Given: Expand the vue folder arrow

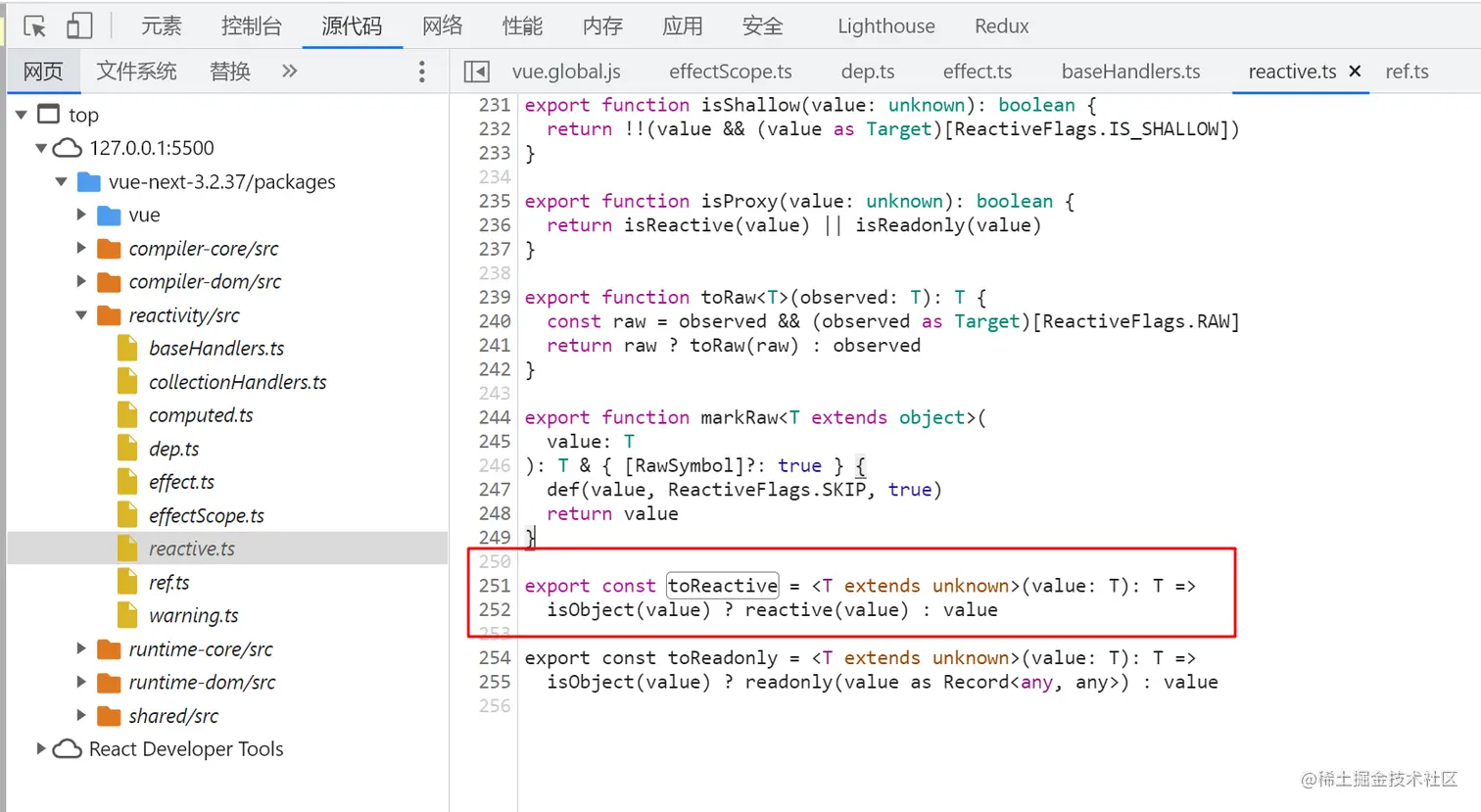Looking at the screenshot, I should pos(81,215).
